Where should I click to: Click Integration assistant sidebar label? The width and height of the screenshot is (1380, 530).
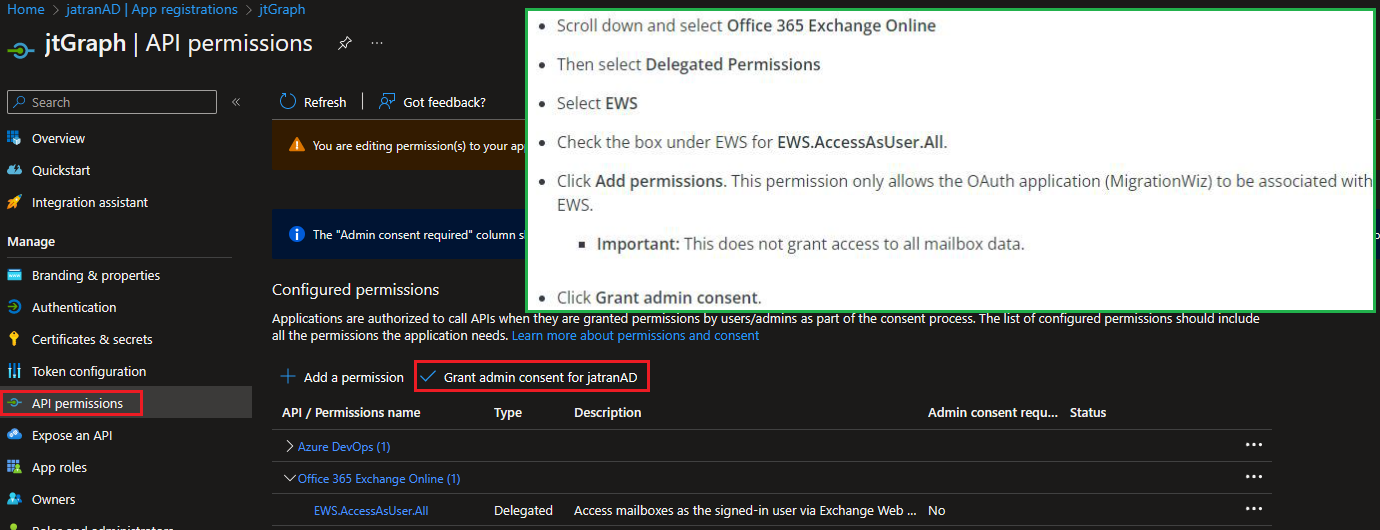(x=90, y=202)
